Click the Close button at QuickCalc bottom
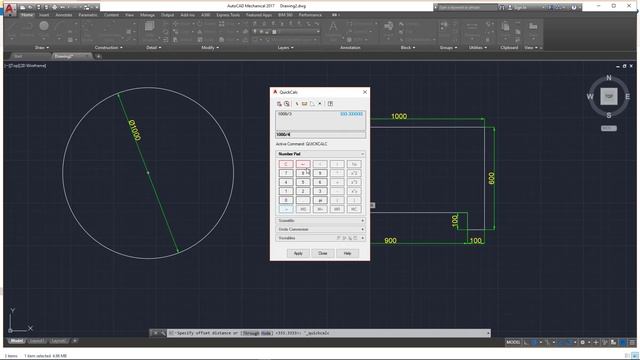The height and width of the screenshot is (360, 640). [322, 253]
